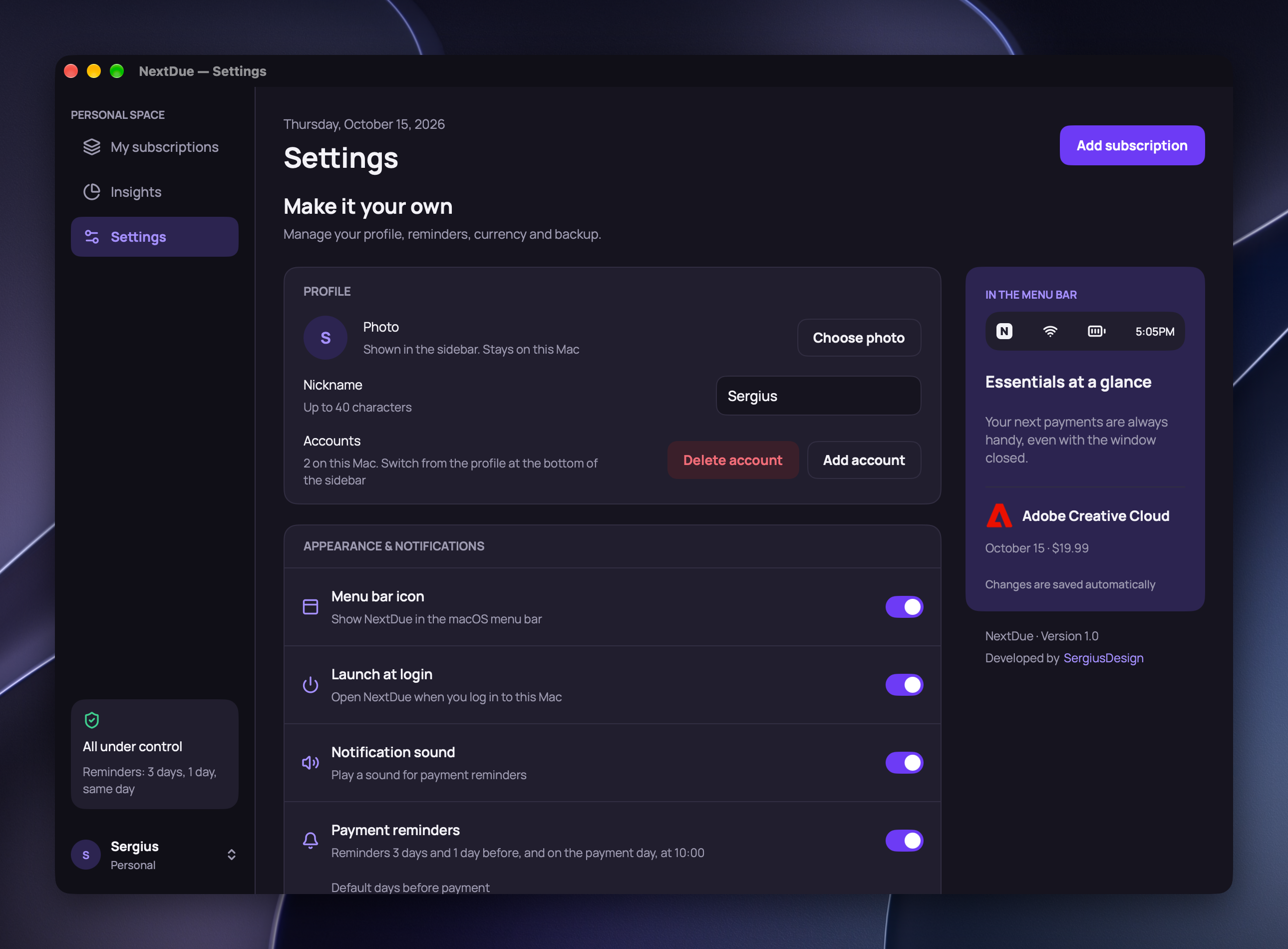
Task: Click the speaker icon beside Notification sound
Action: click(311, 763)
